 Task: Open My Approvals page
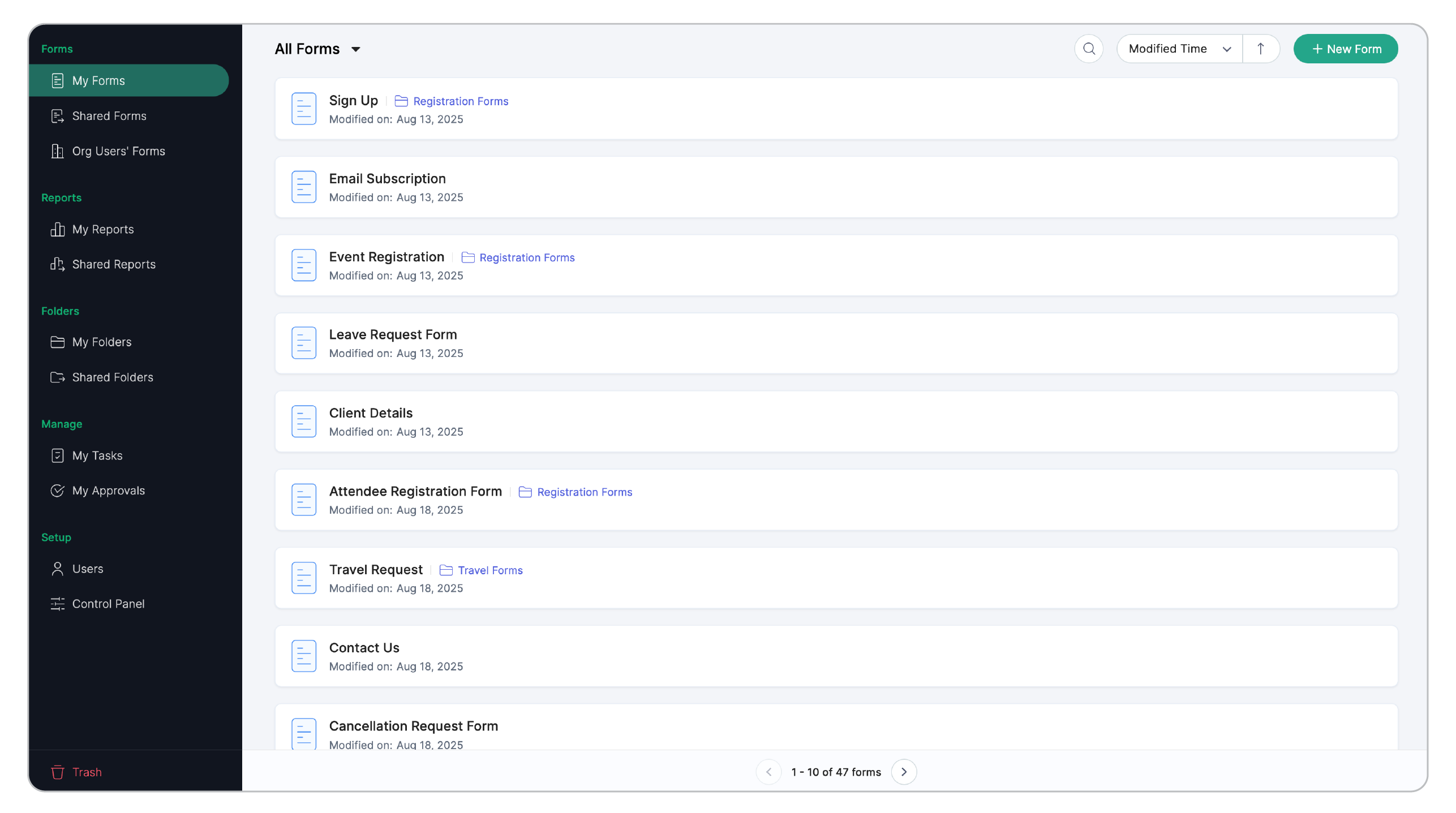pyautogui.click(x=108, y=491)
